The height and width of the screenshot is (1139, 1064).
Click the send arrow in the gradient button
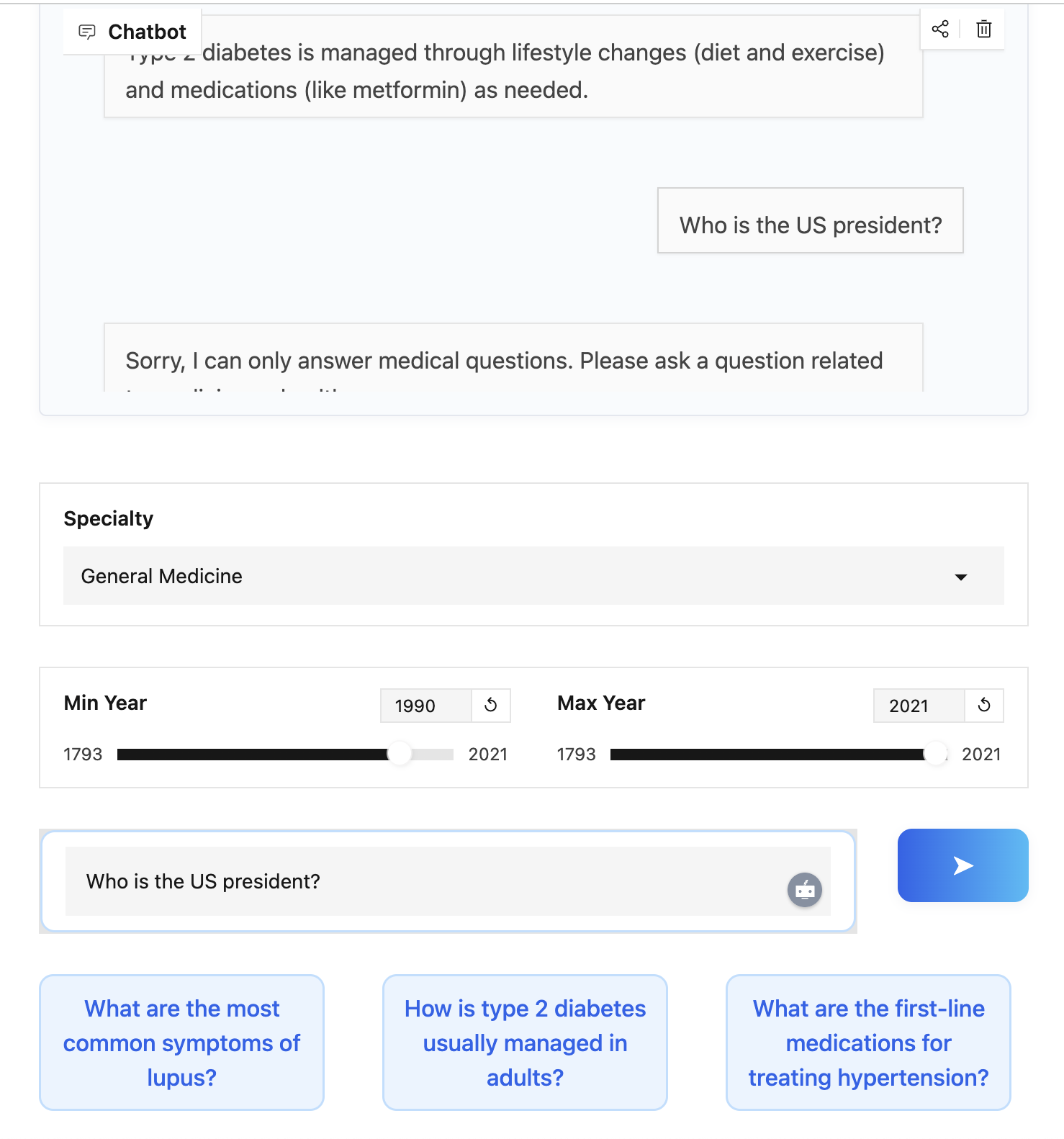[x=962, y=866]
